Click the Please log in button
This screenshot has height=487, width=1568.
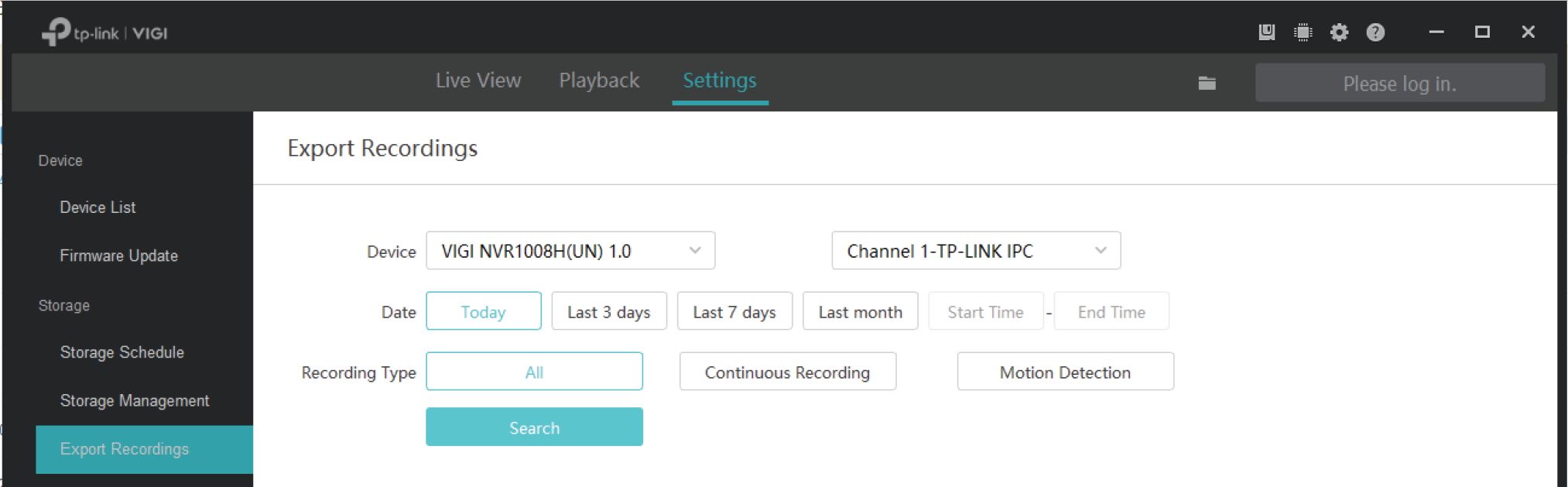click(x=1399, y=84)
